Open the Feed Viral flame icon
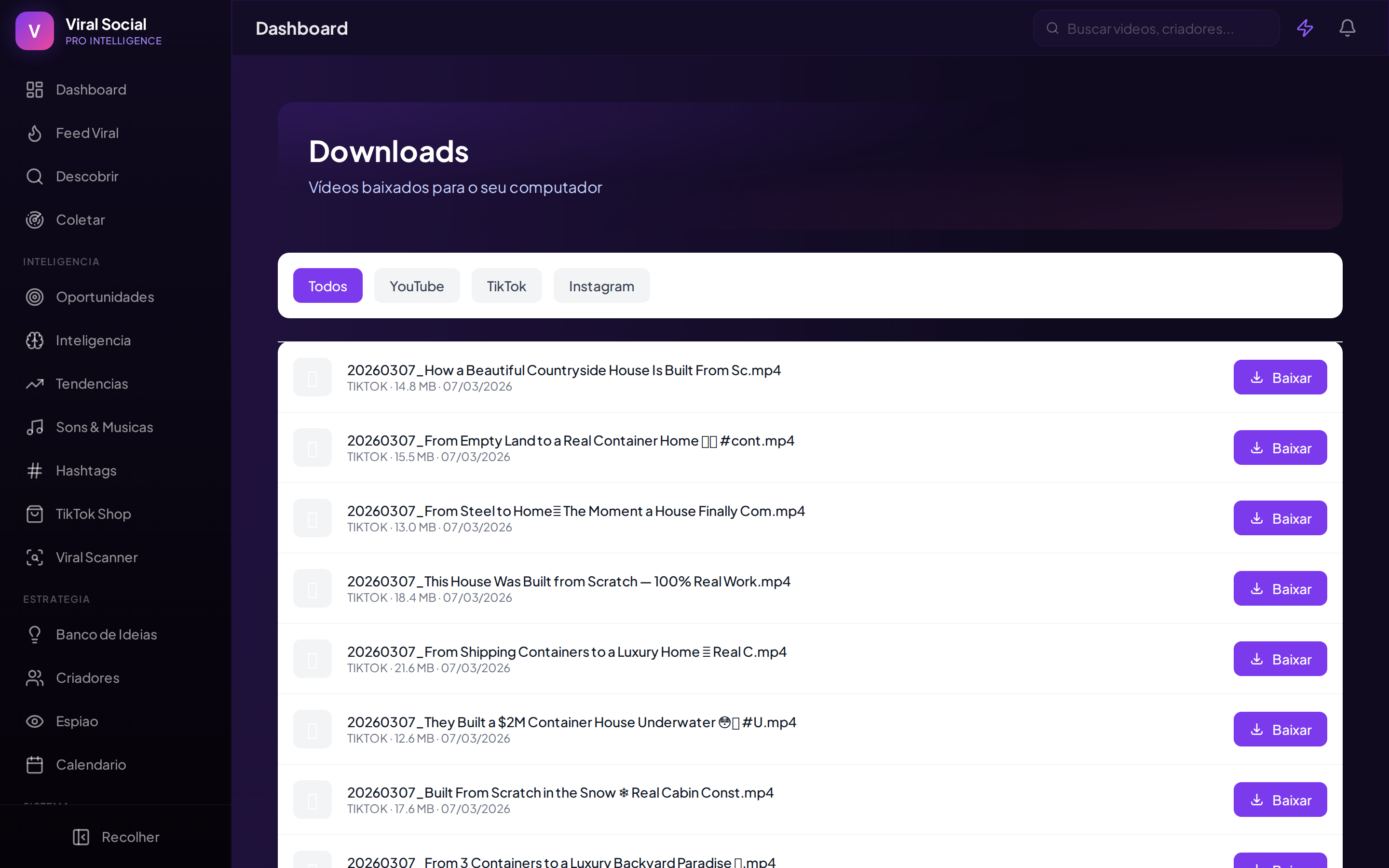The height and width of the screenshot is (868, 1389). click(x=34, y=133)
